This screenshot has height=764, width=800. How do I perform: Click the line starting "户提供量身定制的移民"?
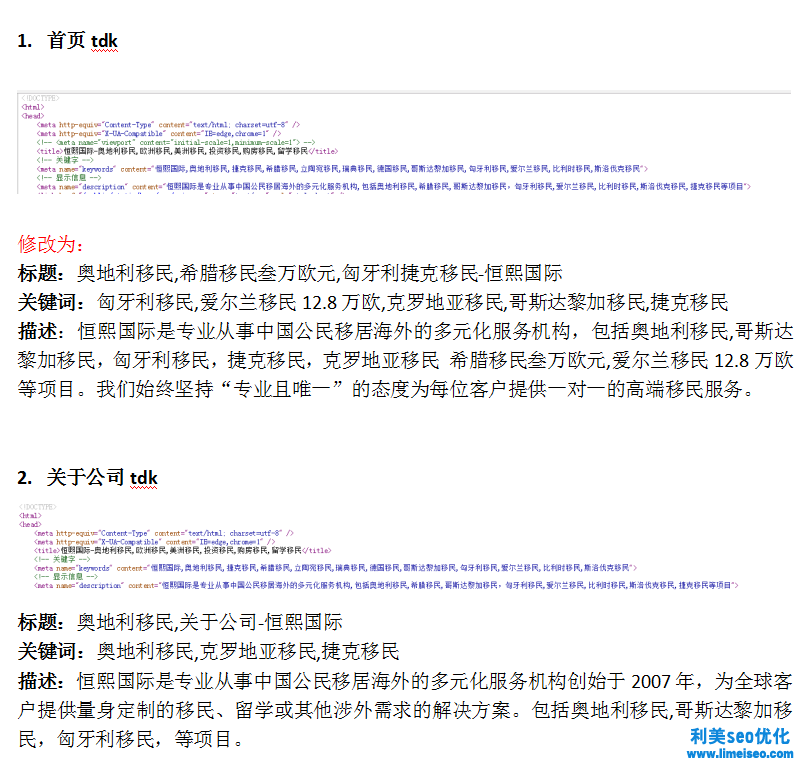point(405,710)
